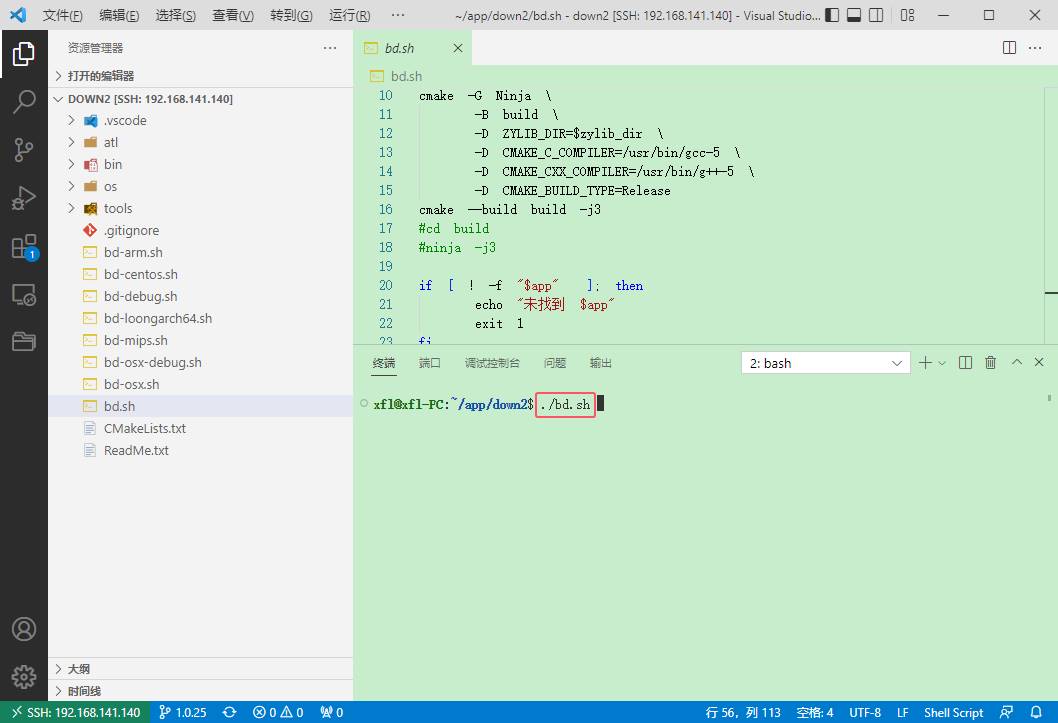The width and height of the screenshot is (1058, 723).
Task: Open CMakeLists.txt in the explorer
Action: click(x=144, y=428)
